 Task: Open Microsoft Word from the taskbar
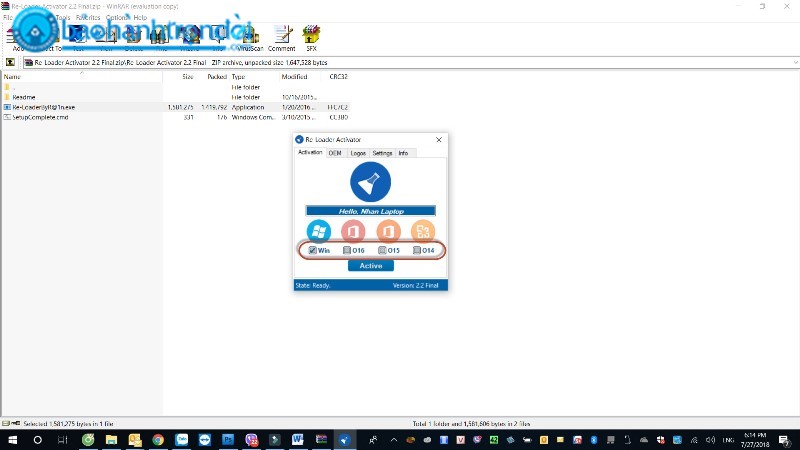click(x=298, y=439)
